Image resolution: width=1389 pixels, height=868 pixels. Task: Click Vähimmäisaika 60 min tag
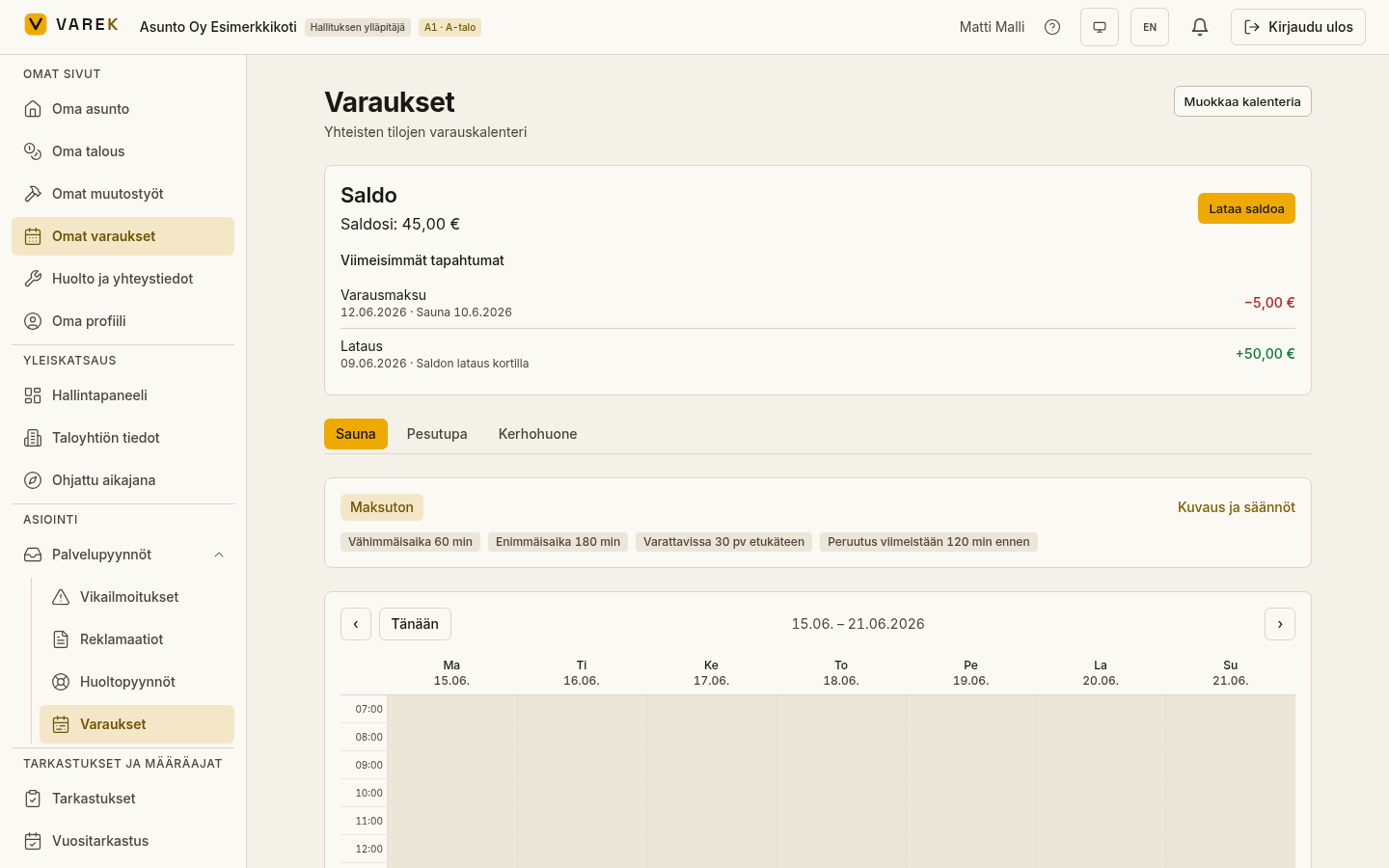[x=410, y=542]
